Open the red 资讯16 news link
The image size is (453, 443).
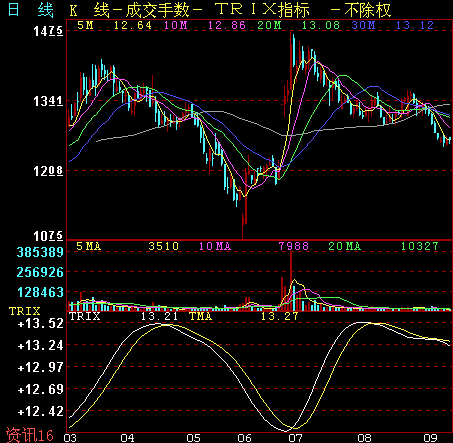pos(30,435)
